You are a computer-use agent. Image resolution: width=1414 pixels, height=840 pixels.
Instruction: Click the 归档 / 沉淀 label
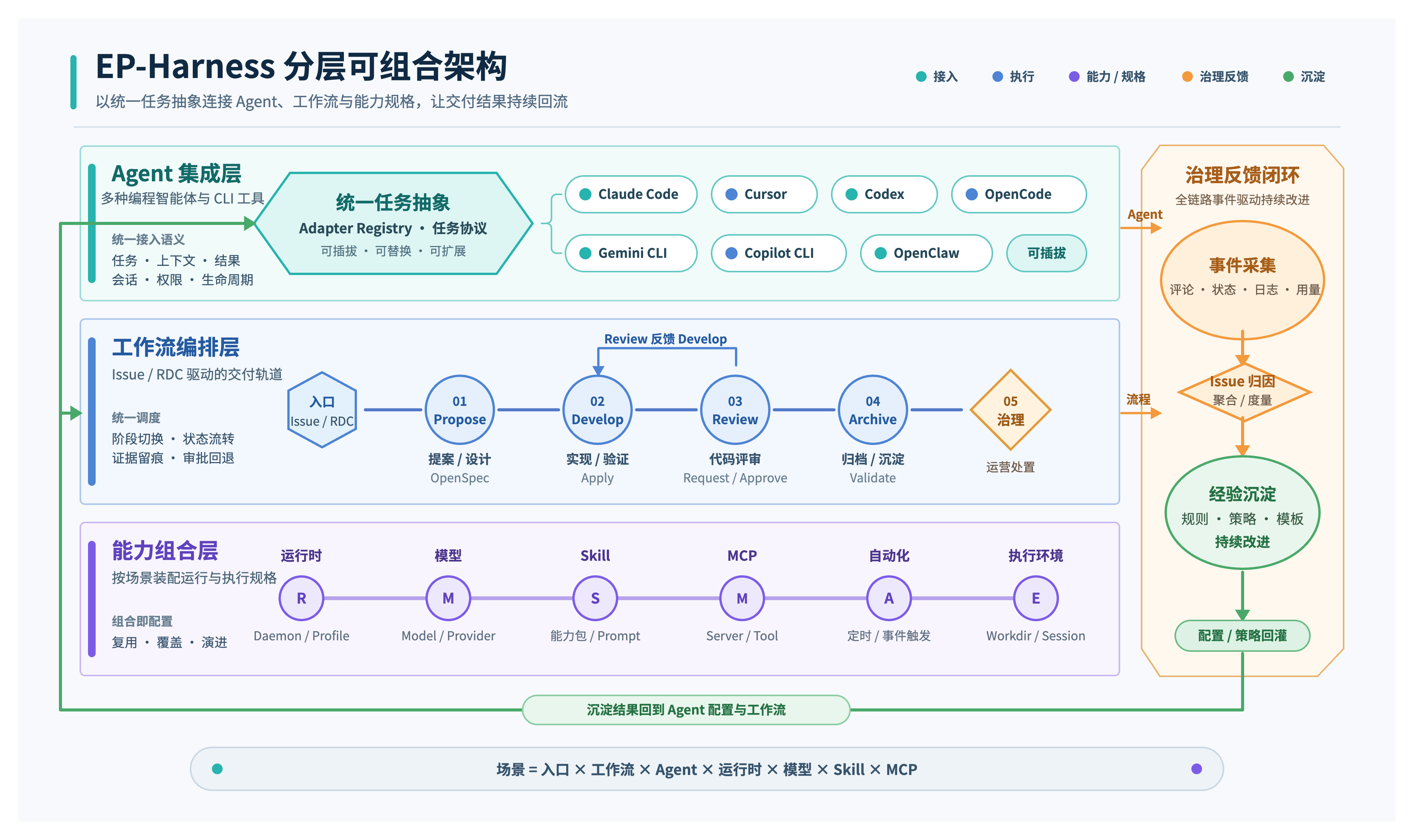point(872,459)
